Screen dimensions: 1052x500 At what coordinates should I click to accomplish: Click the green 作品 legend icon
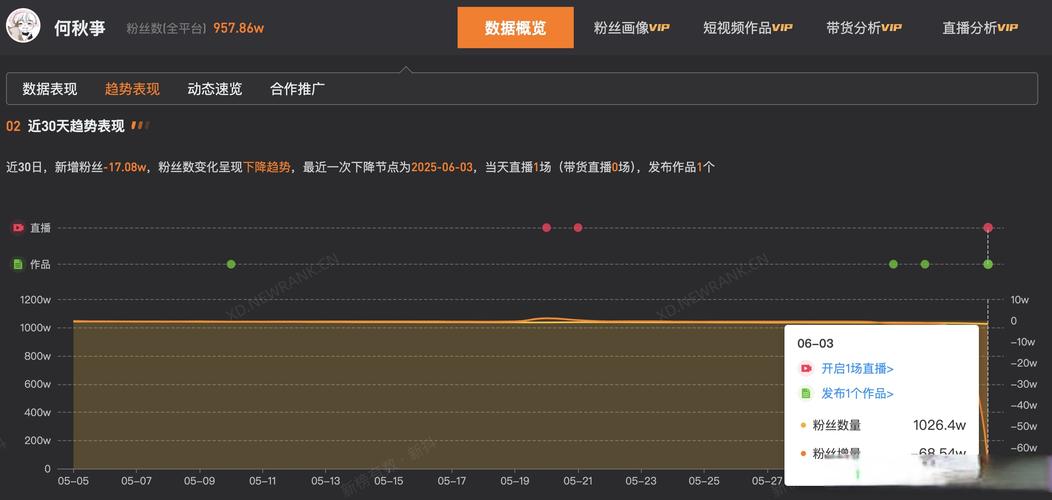[x=18, y=265]
